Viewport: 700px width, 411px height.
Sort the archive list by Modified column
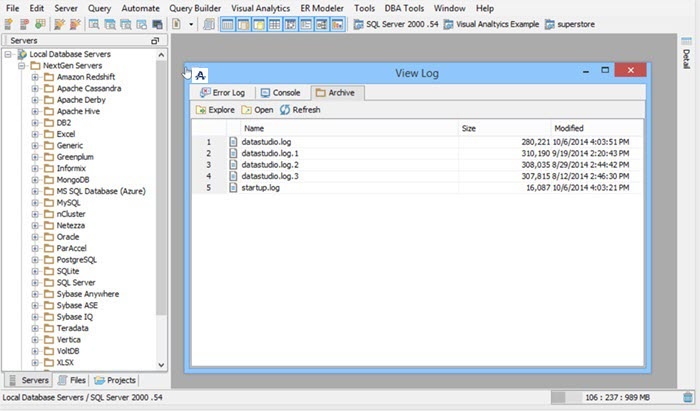(596, 128)
